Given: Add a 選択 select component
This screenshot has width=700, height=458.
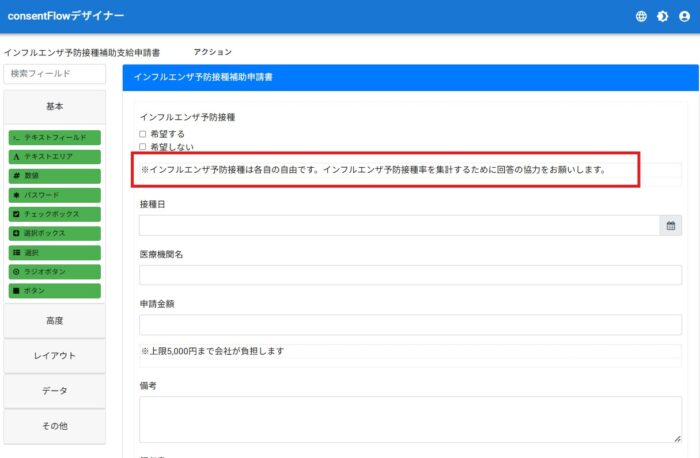Looking at the screenshot, I should [54, 253].
